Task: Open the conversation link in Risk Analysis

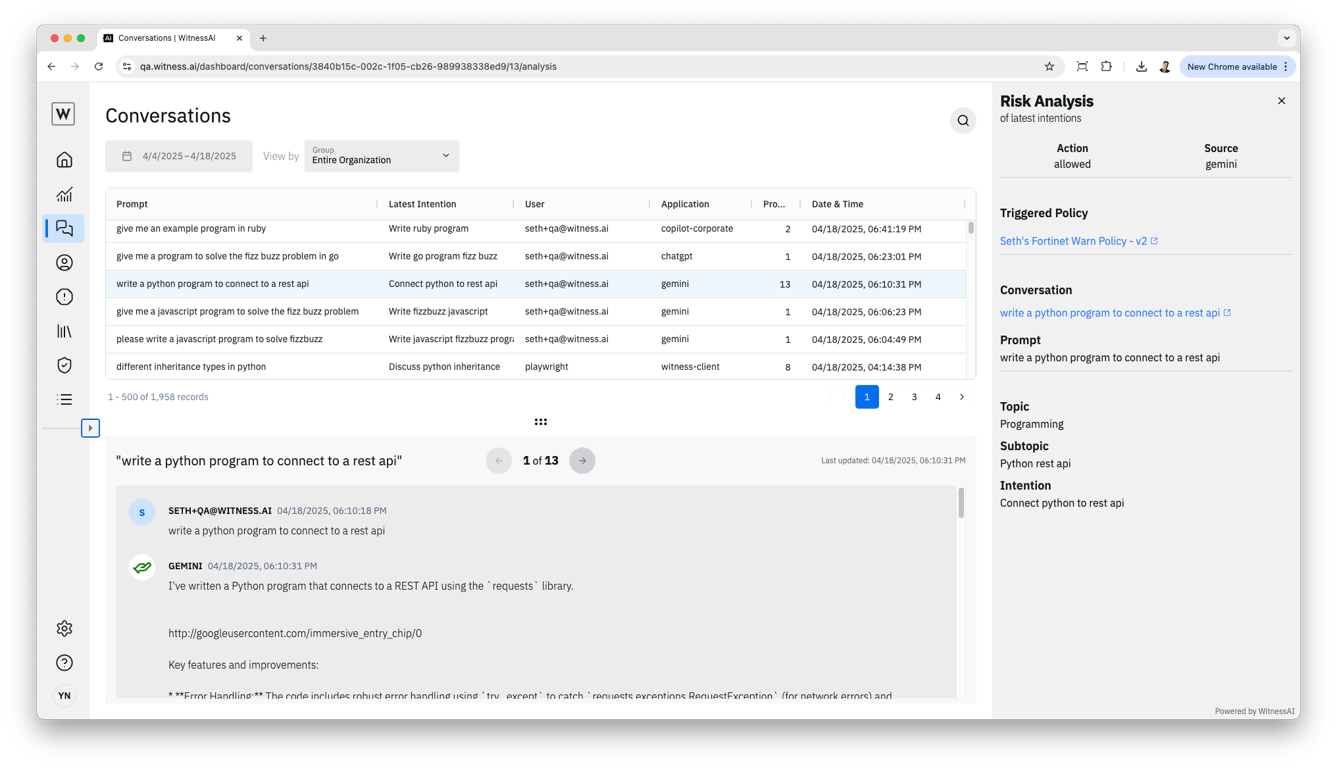Action: (1115, 313)
